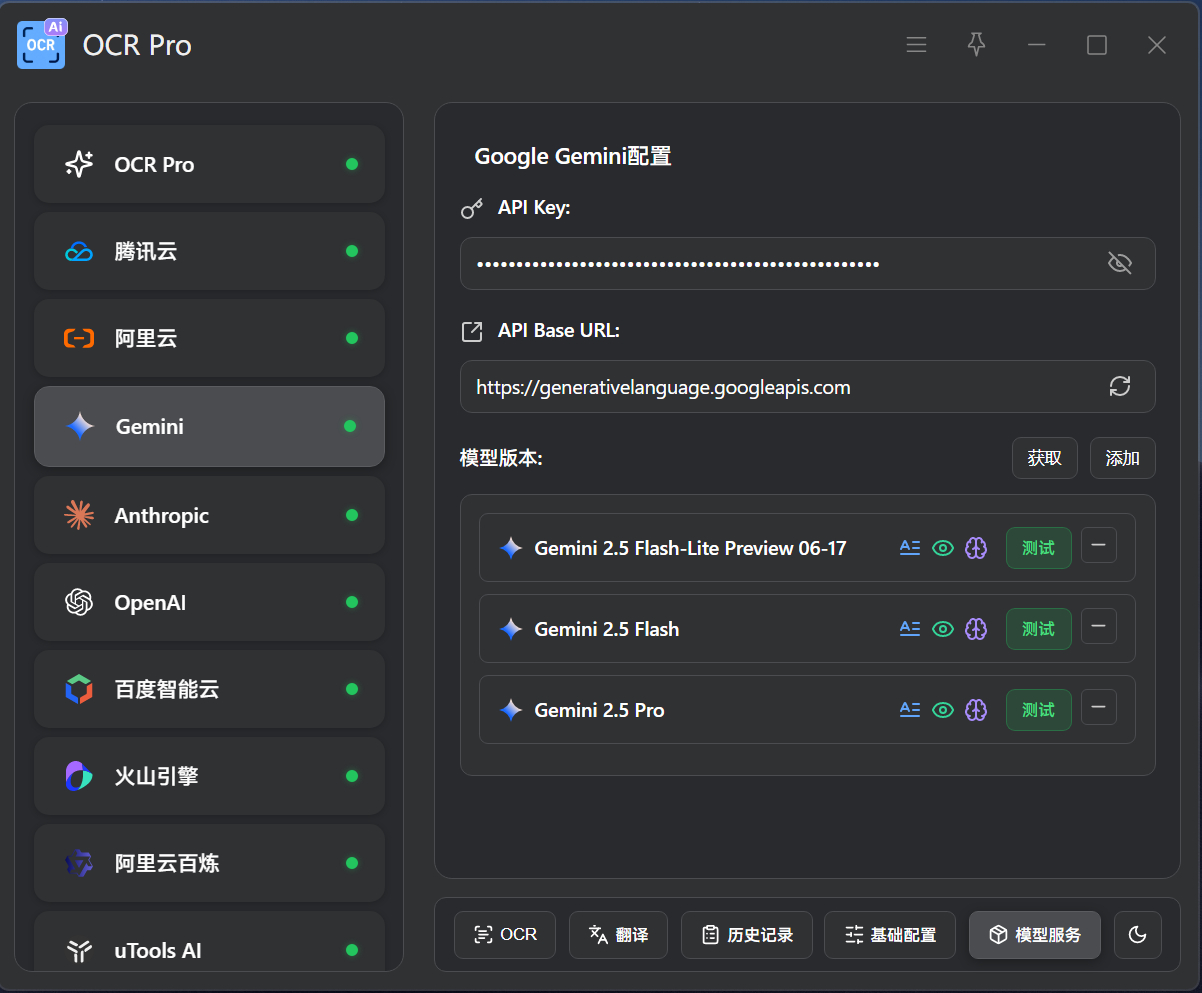Screen dimensions: 1202x993
Task: Click into the API Base URL field
Action: [807, 386]
